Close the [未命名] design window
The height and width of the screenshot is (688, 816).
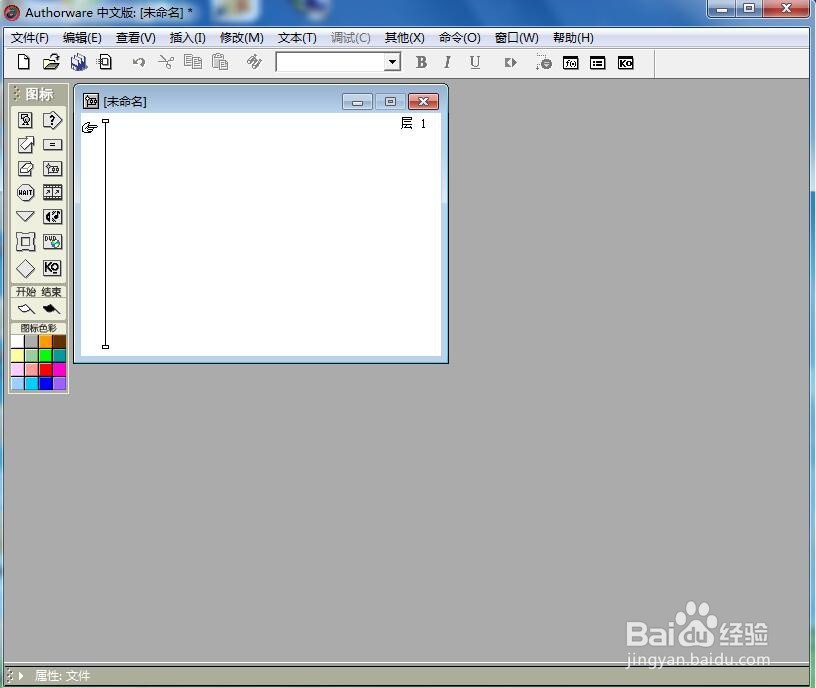pos(423,101)
